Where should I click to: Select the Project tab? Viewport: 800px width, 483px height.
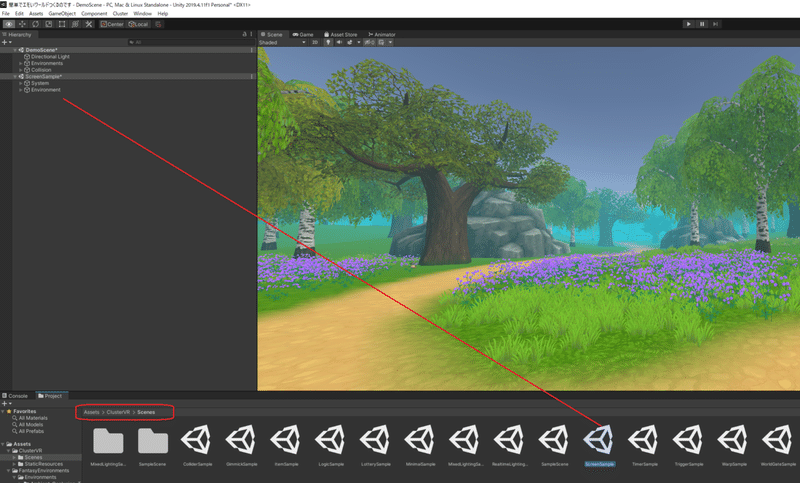click(x=50, y=396)
